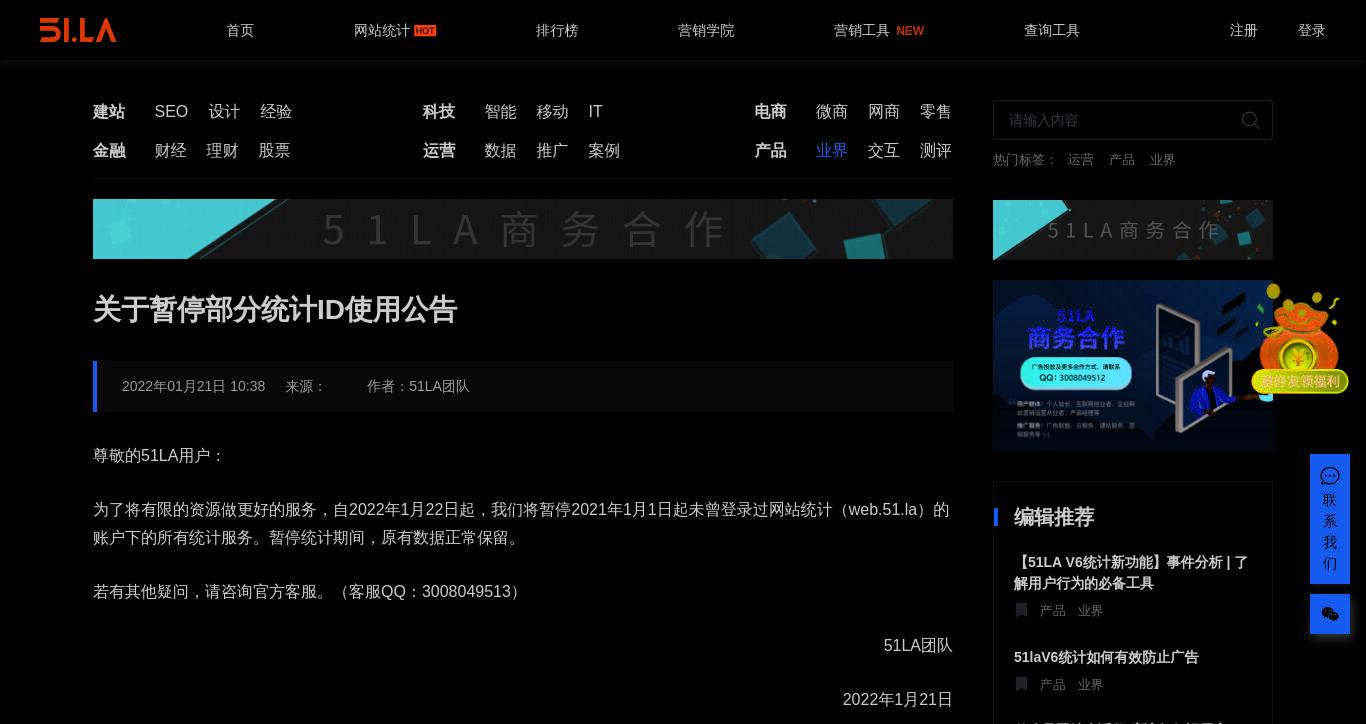Select the 建站 category
The width and height of the screenshot is (1366, 724).
coord(109,112)
